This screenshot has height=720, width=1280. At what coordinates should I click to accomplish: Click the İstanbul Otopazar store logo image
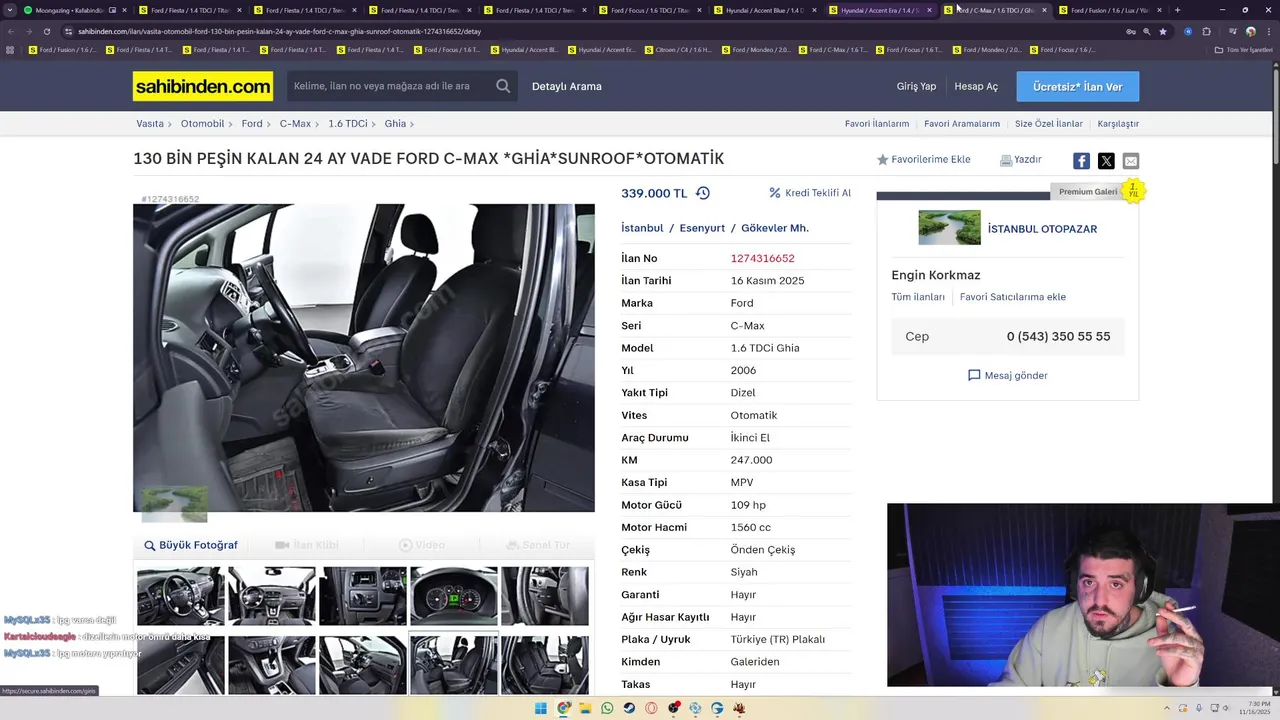(x=949, y=228)
